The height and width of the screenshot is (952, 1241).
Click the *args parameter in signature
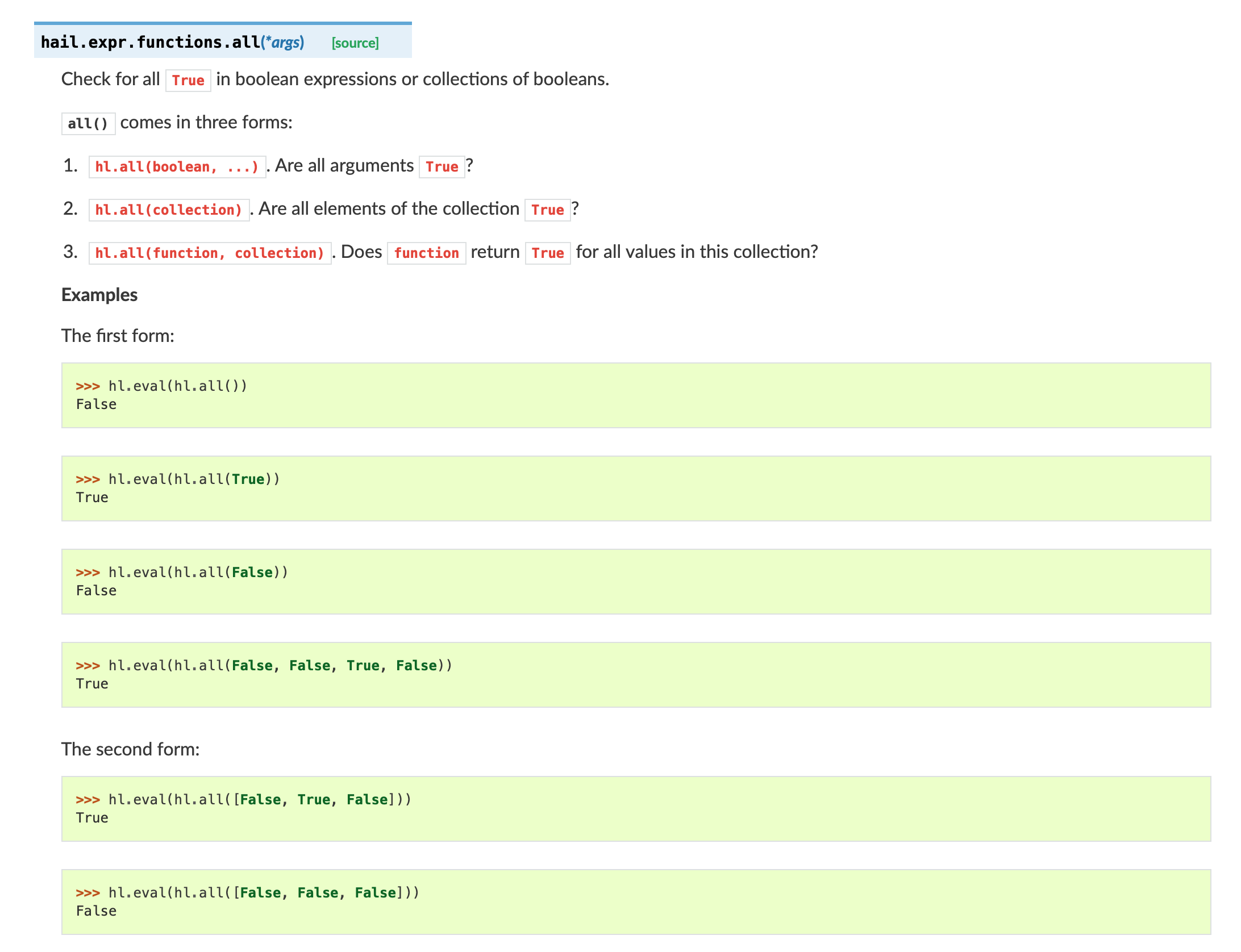[x=284, y=43]
